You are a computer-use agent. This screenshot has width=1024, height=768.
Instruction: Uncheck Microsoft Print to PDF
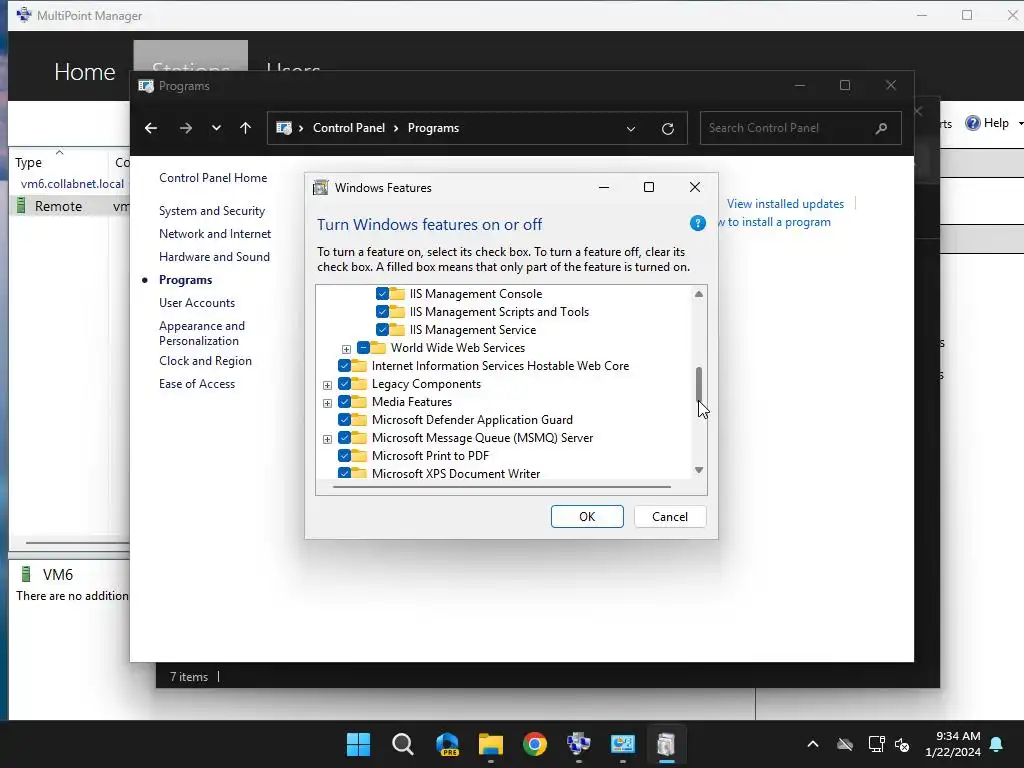click(345, 456)
